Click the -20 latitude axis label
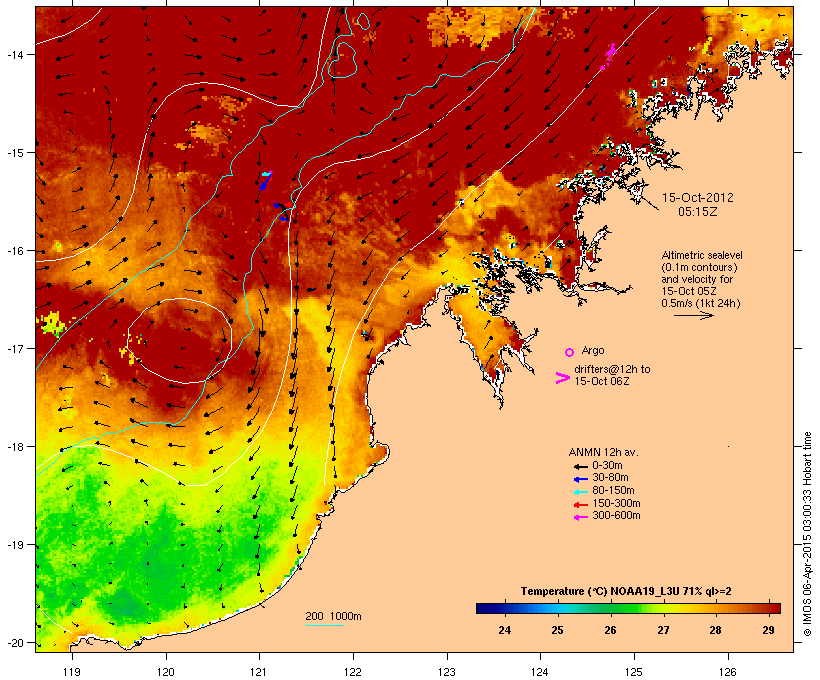 (x=15, y=643)
